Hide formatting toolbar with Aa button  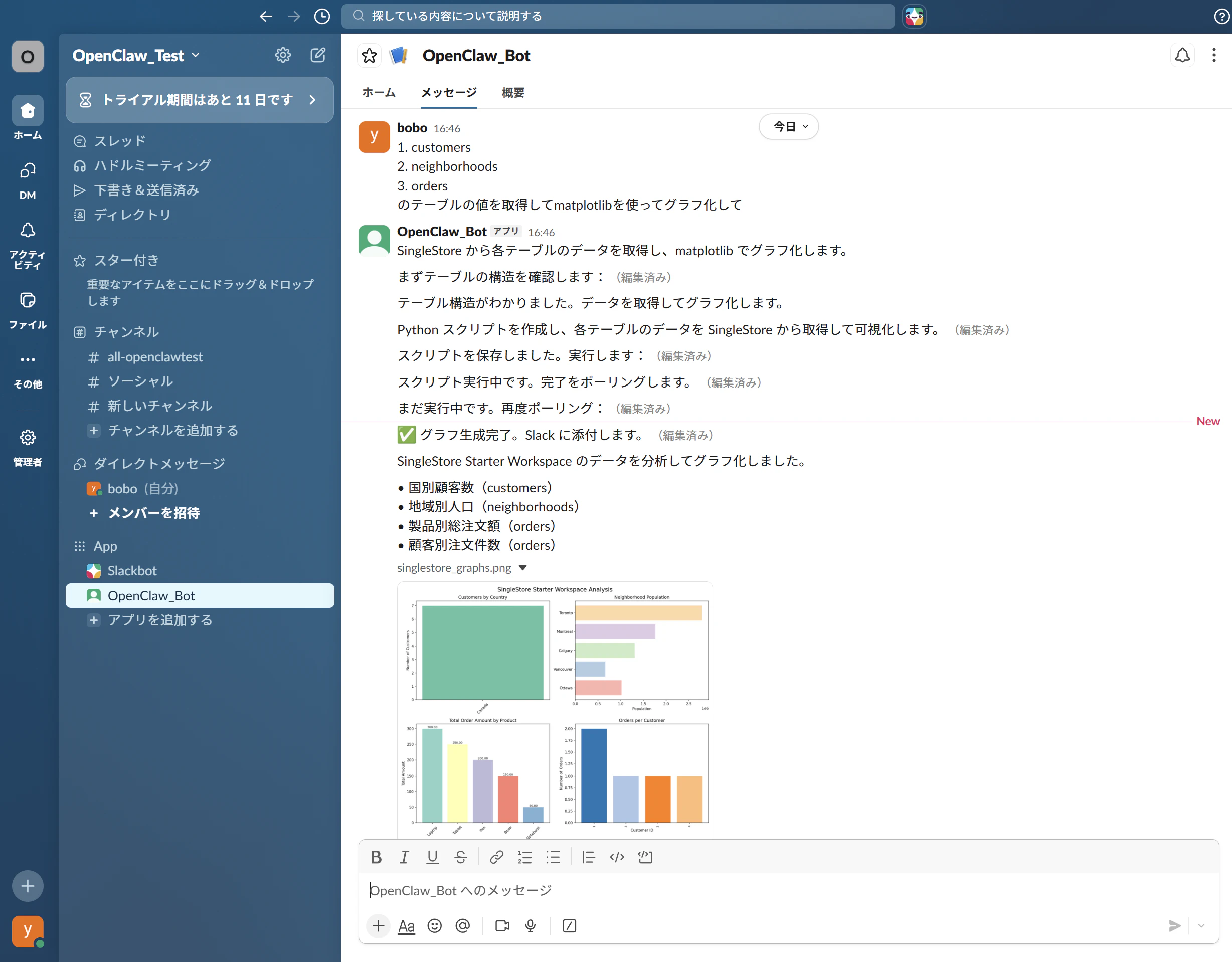(406, 926)
